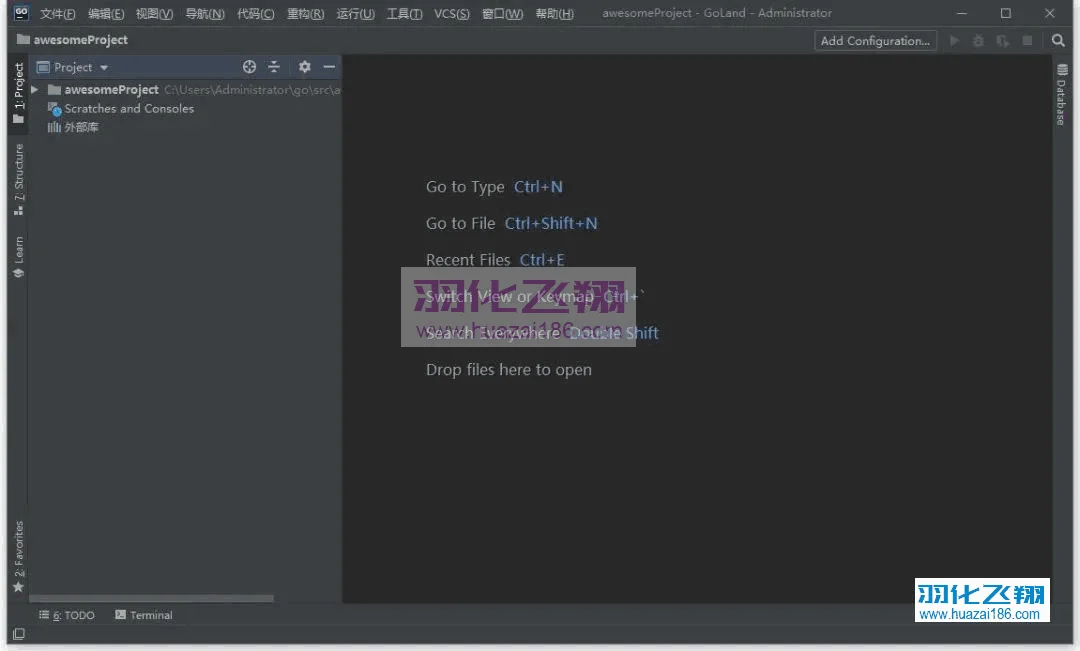The image size is (1080, 651).
Task: Open the 代码(C) menu
Action: [x=256, y=14]
